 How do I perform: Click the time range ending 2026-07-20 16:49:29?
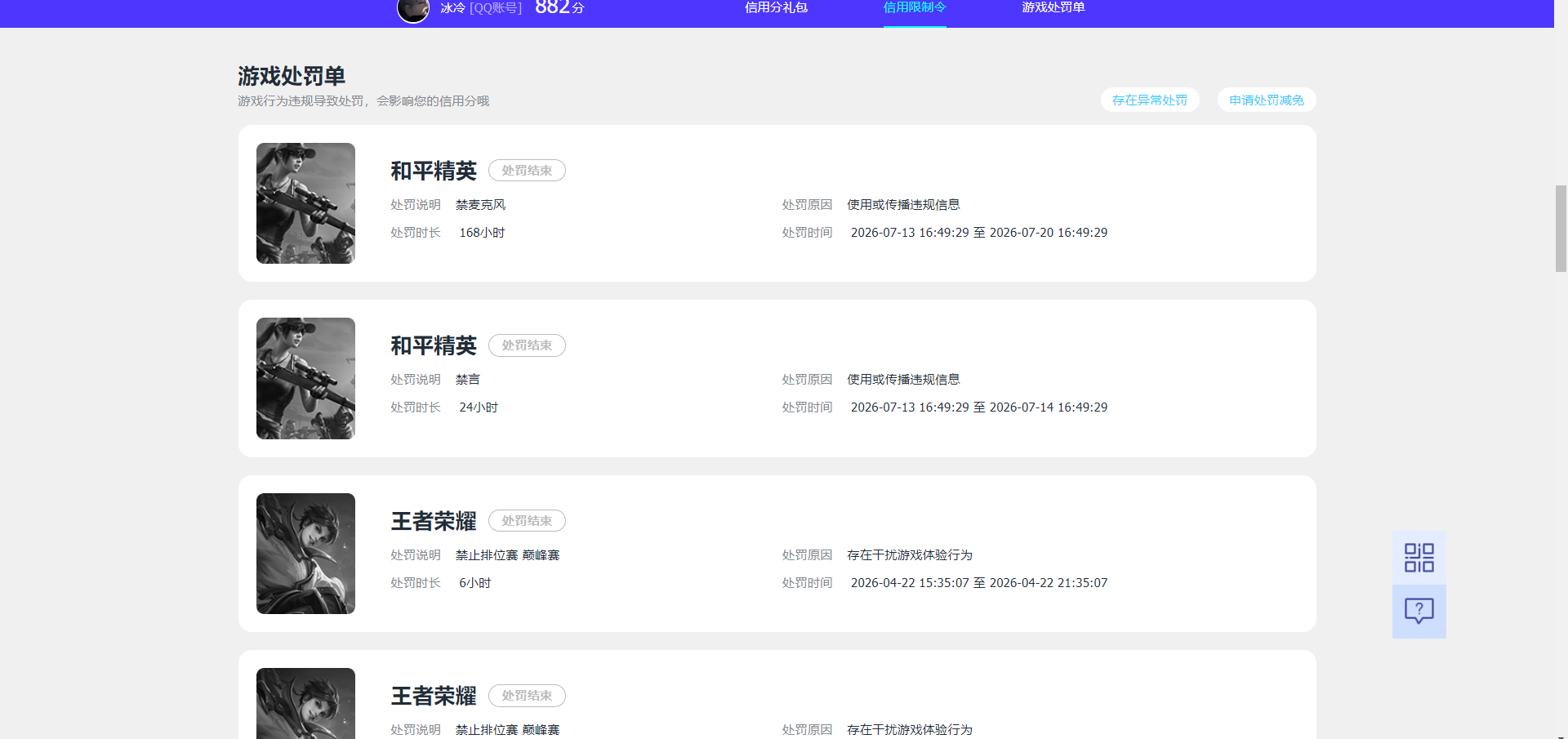click(979, 233)
